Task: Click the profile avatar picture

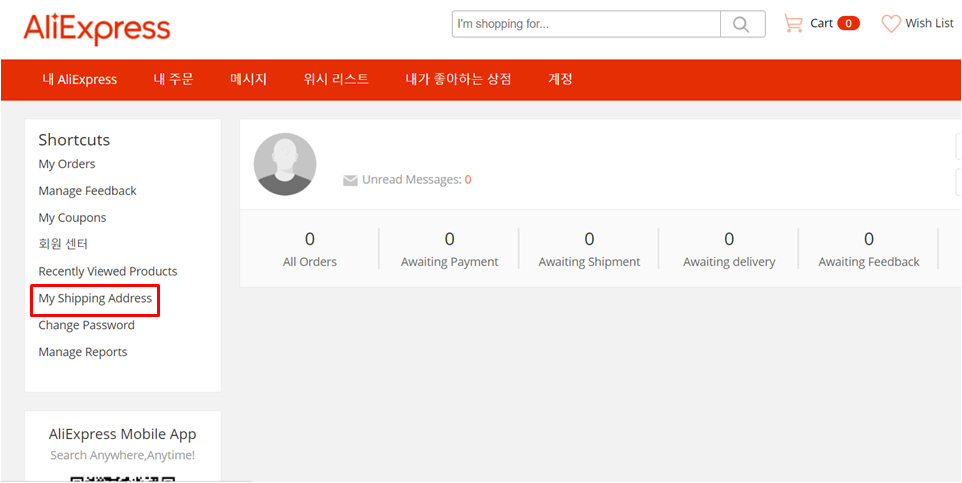Action: click(285, 164)
